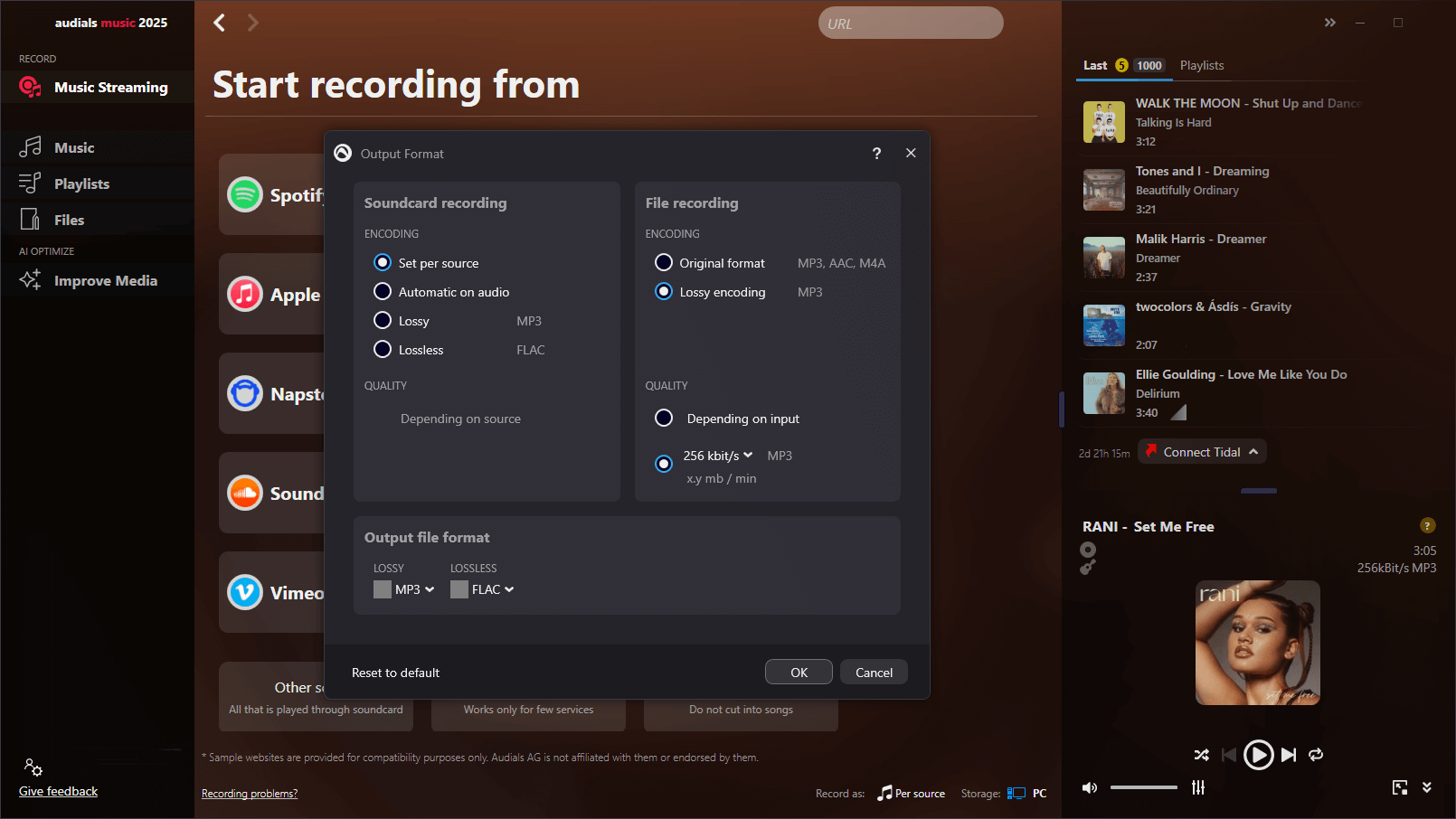Open the fullscreen player view icon
This screenshot has width=1456, height=819.
1399,787
